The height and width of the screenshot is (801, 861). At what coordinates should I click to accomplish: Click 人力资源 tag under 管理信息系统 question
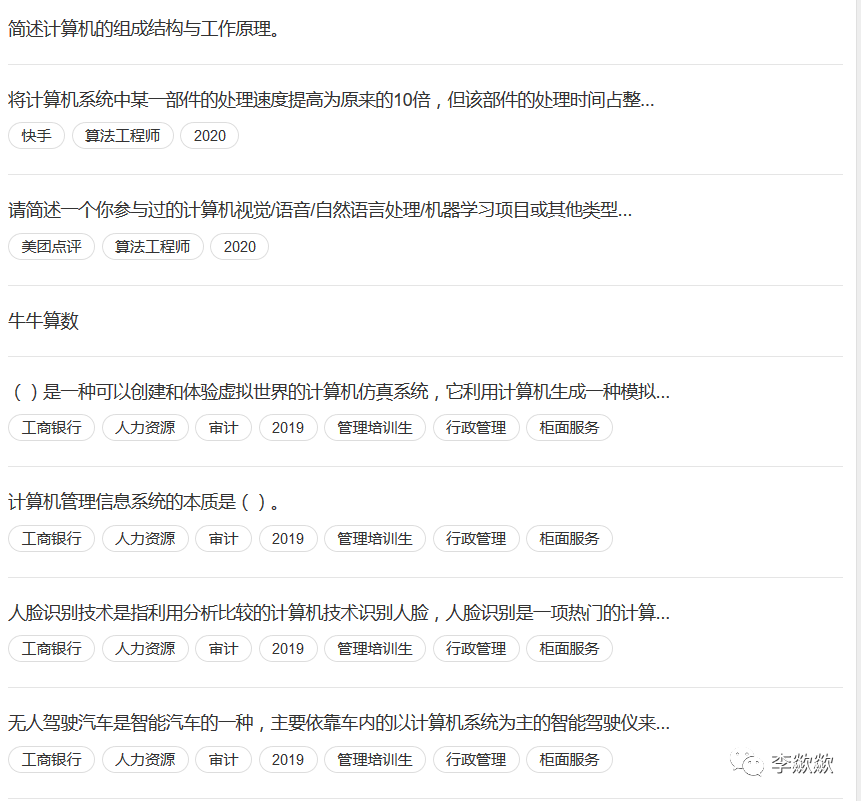point(145,539)
